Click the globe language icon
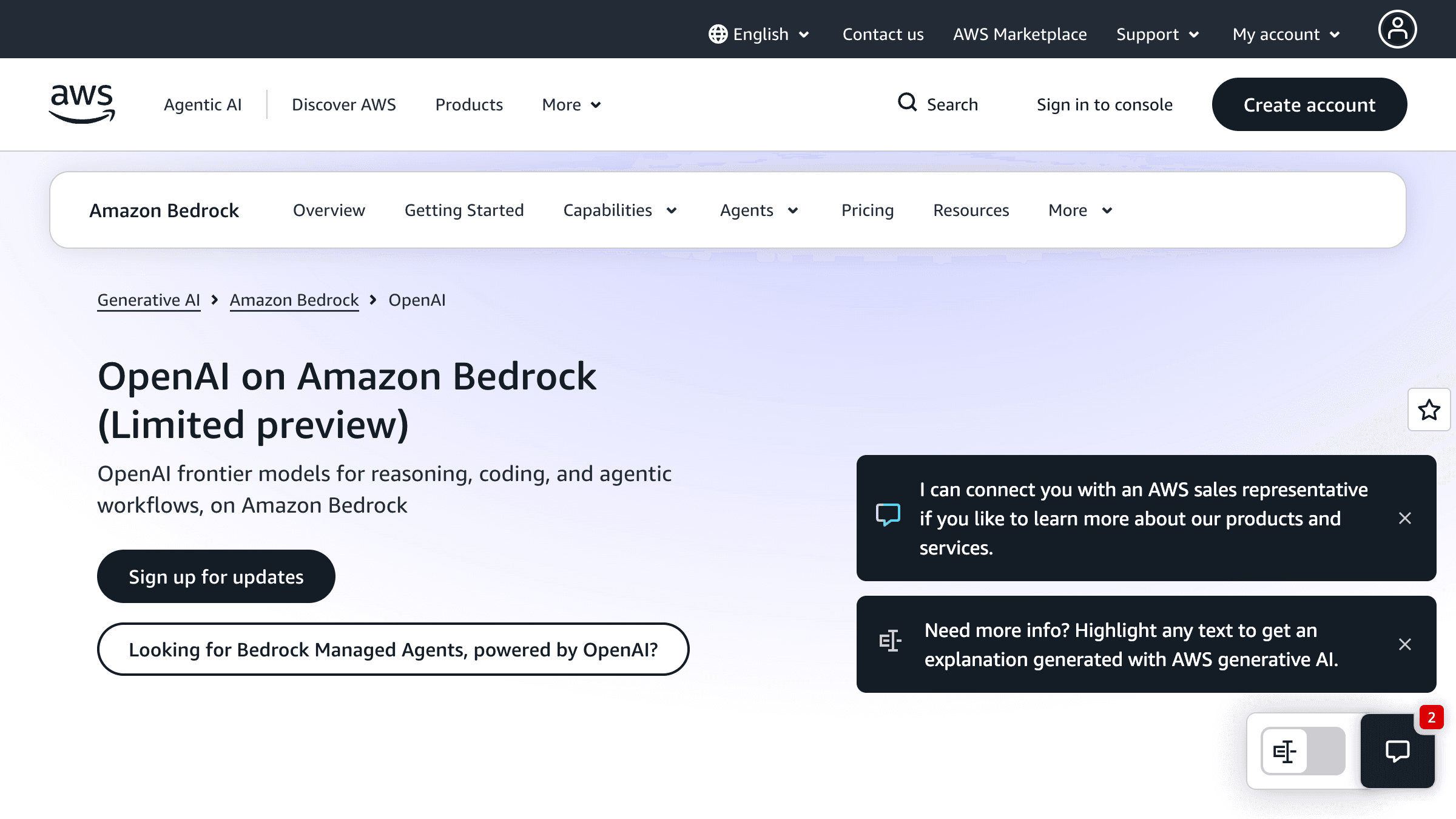Image resolution: width=1456 pixels, height=819 pixels. pyautogui.click(x=718, y=34)
